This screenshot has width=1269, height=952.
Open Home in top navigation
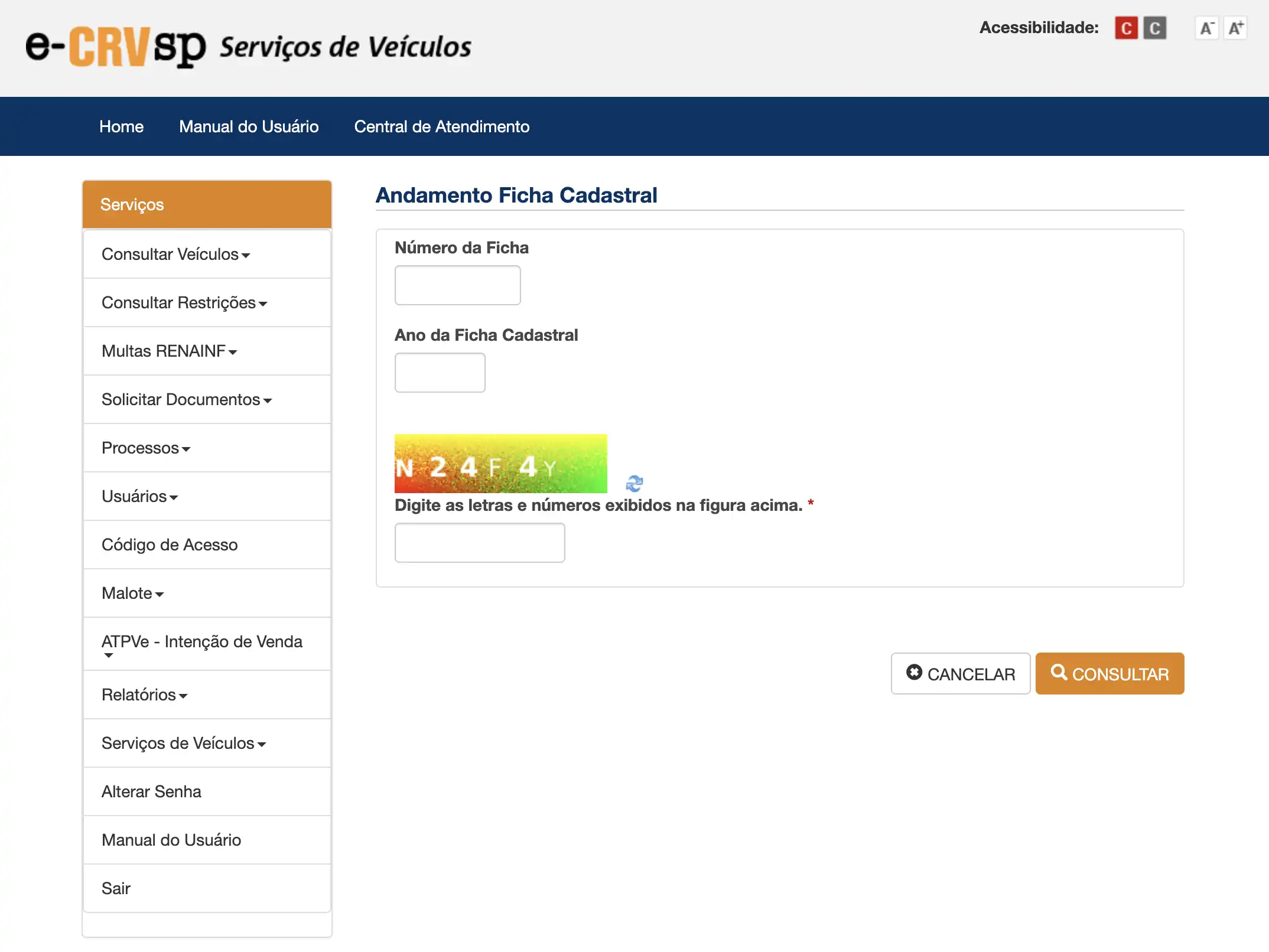[121, 126]
